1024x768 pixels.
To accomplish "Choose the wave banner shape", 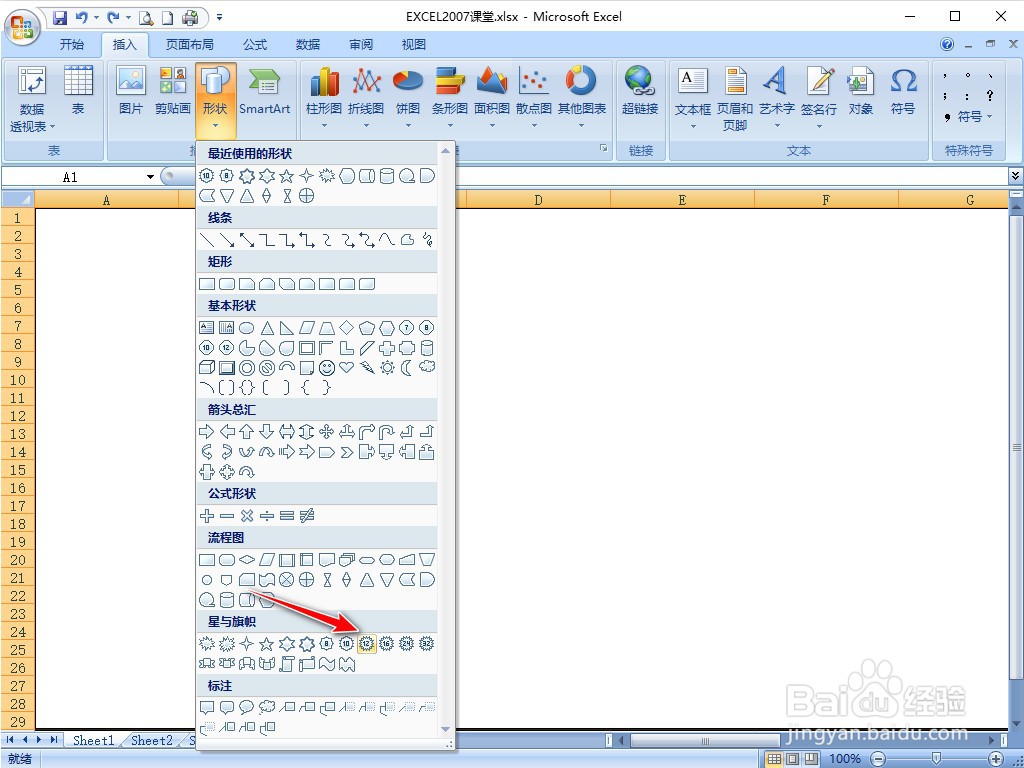I will (x=327, y=664).
